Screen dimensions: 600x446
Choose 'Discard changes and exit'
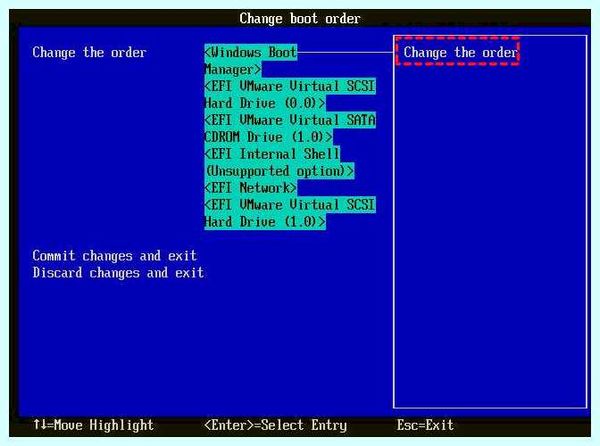coord(118,273)
